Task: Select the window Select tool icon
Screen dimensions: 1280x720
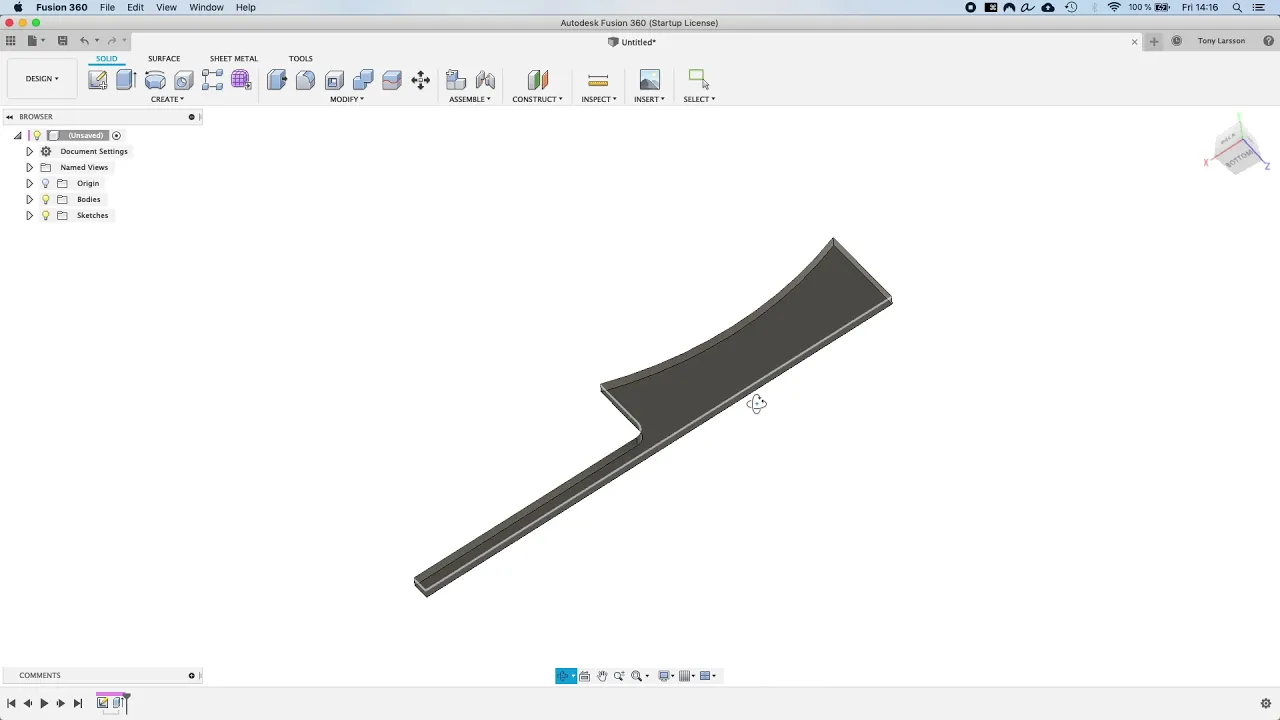Action: 699,80
